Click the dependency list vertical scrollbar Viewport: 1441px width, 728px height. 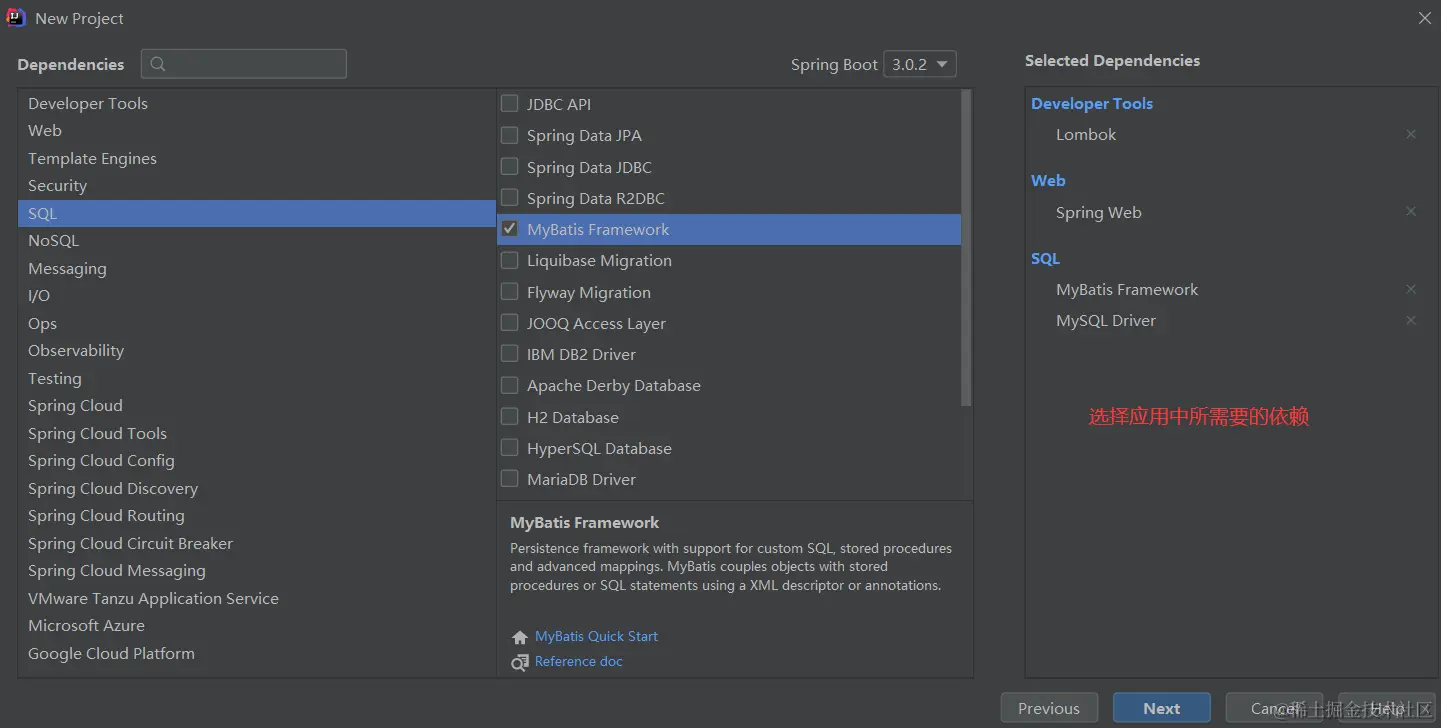(x=966, y=248)
